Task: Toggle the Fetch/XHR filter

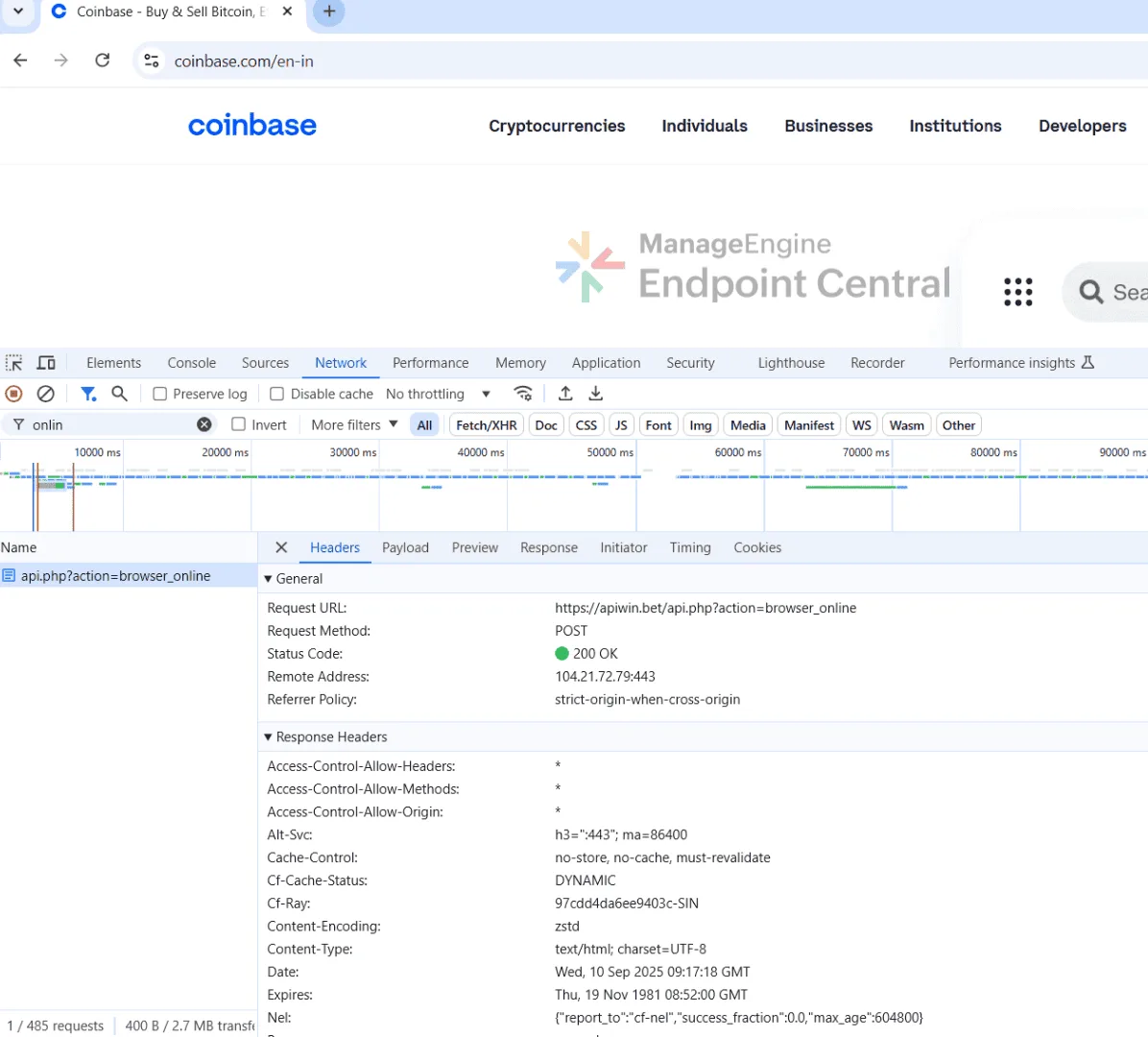Action: [x=486, y=425]
